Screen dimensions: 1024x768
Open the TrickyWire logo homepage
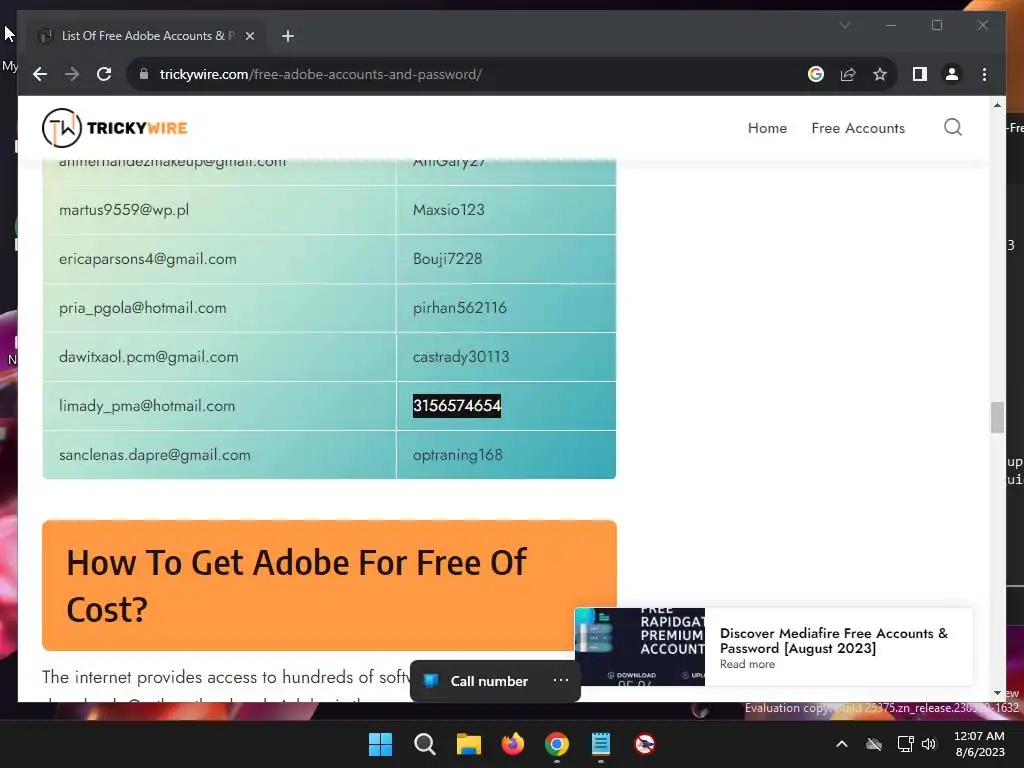coord(115,128)
